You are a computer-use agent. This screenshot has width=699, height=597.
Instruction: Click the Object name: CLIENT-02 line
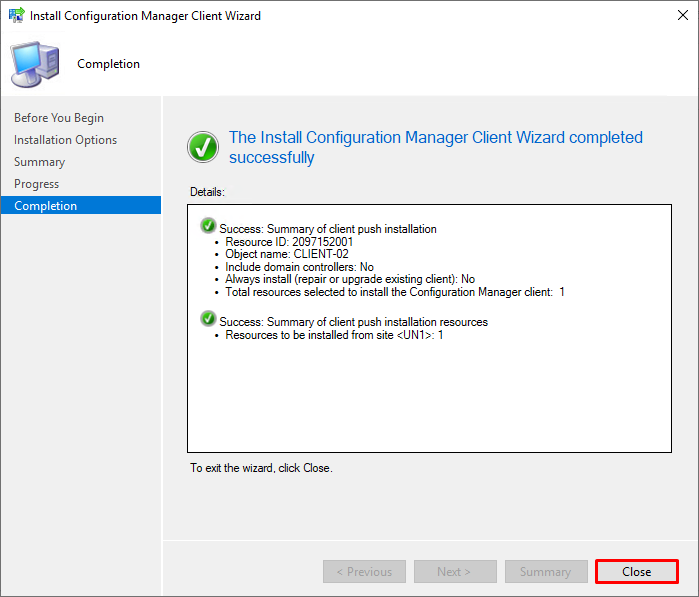point(287,254)
